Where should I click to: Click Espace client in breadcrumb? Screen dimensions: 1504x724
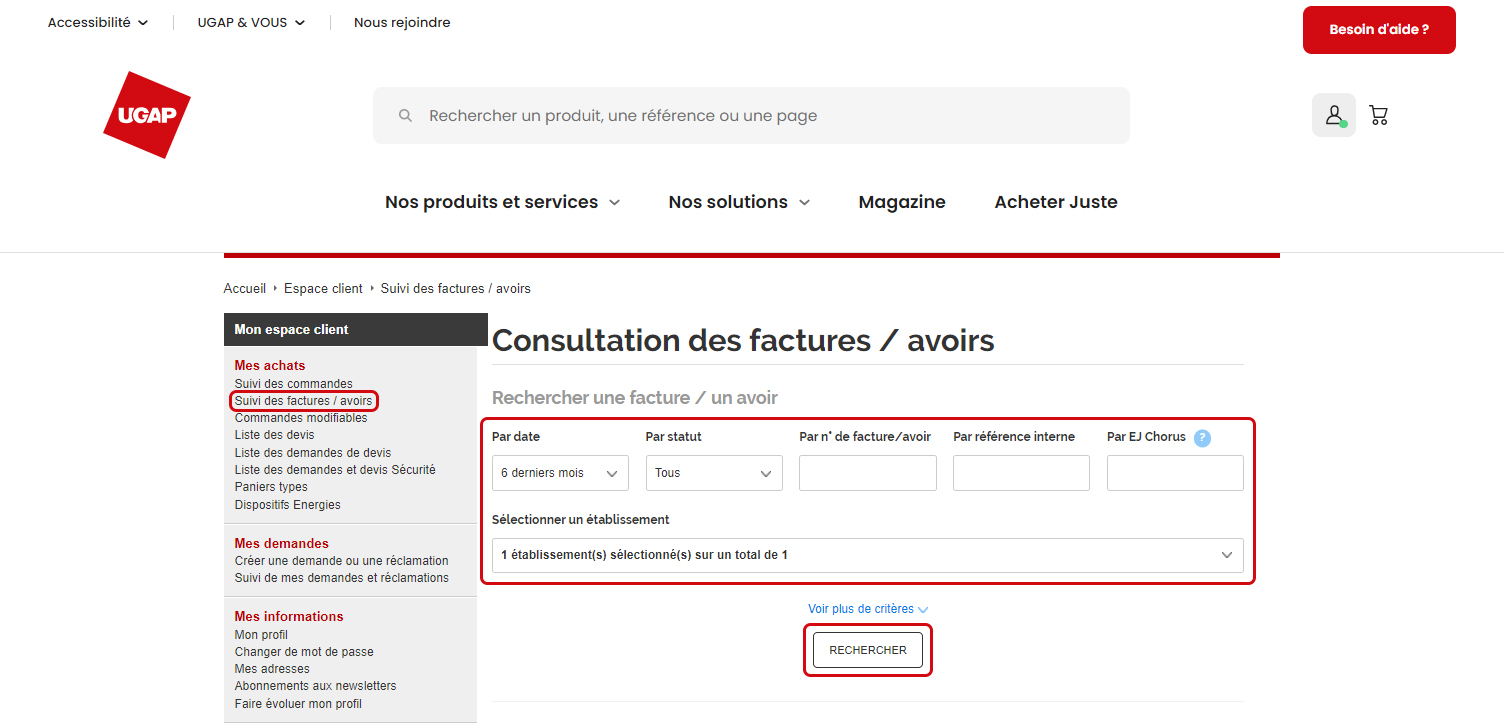click(323, 289)
